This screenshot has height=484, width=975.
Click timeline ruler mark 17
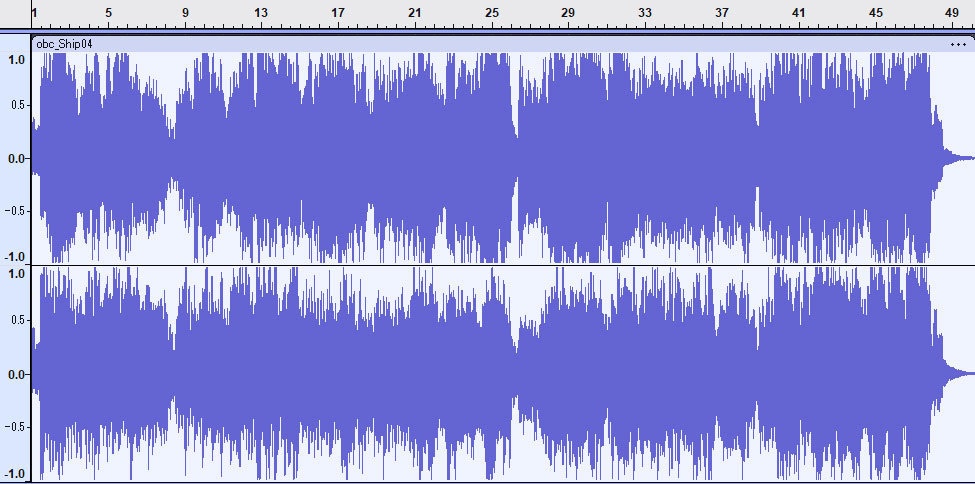(x=338, y=12)
